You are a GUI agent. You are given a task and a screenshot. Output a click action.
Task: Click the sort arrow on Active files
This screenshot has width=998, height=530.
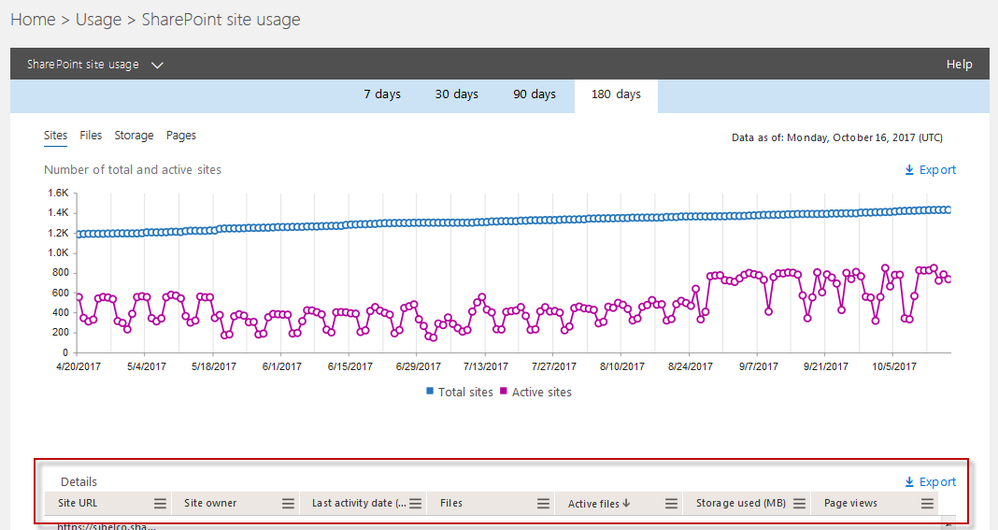626,503
